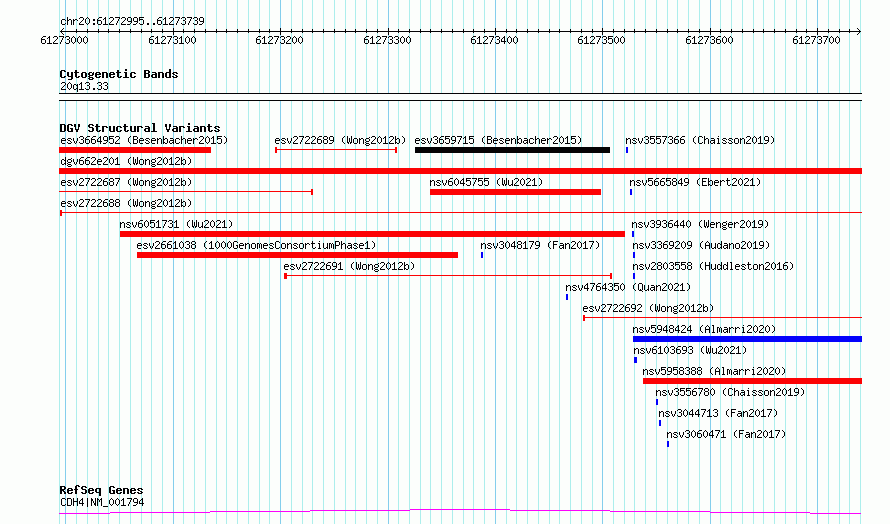890x524 pixels.
Task: Select nsv5958388 (Almarri2020) variant label
Action: pyautogui.click(x=714, y=371)
